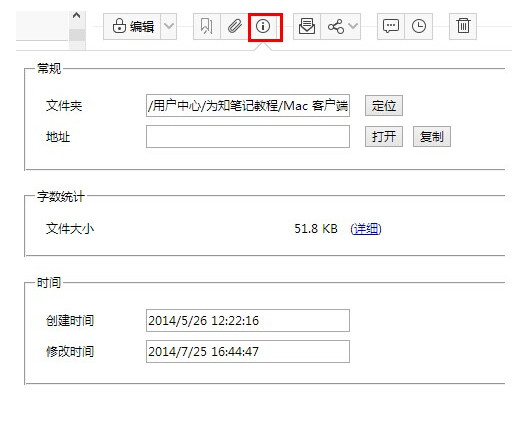
Task: Click the note info icon
Action: click(x=263, y=26)
